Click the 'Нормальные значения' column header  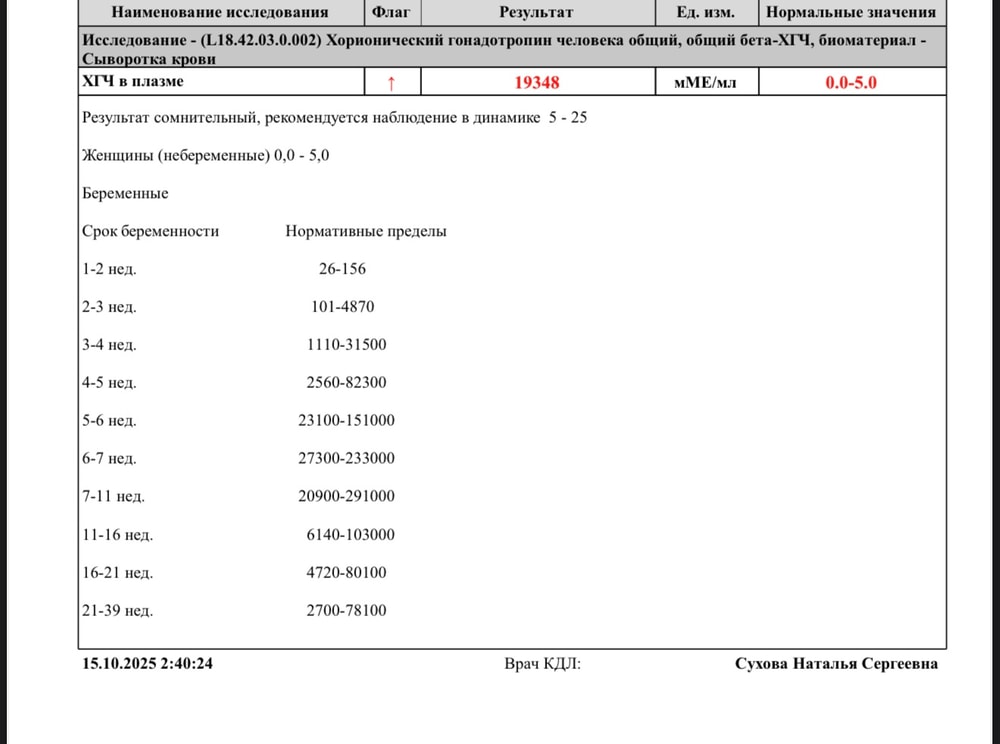(x=850, y=12)
